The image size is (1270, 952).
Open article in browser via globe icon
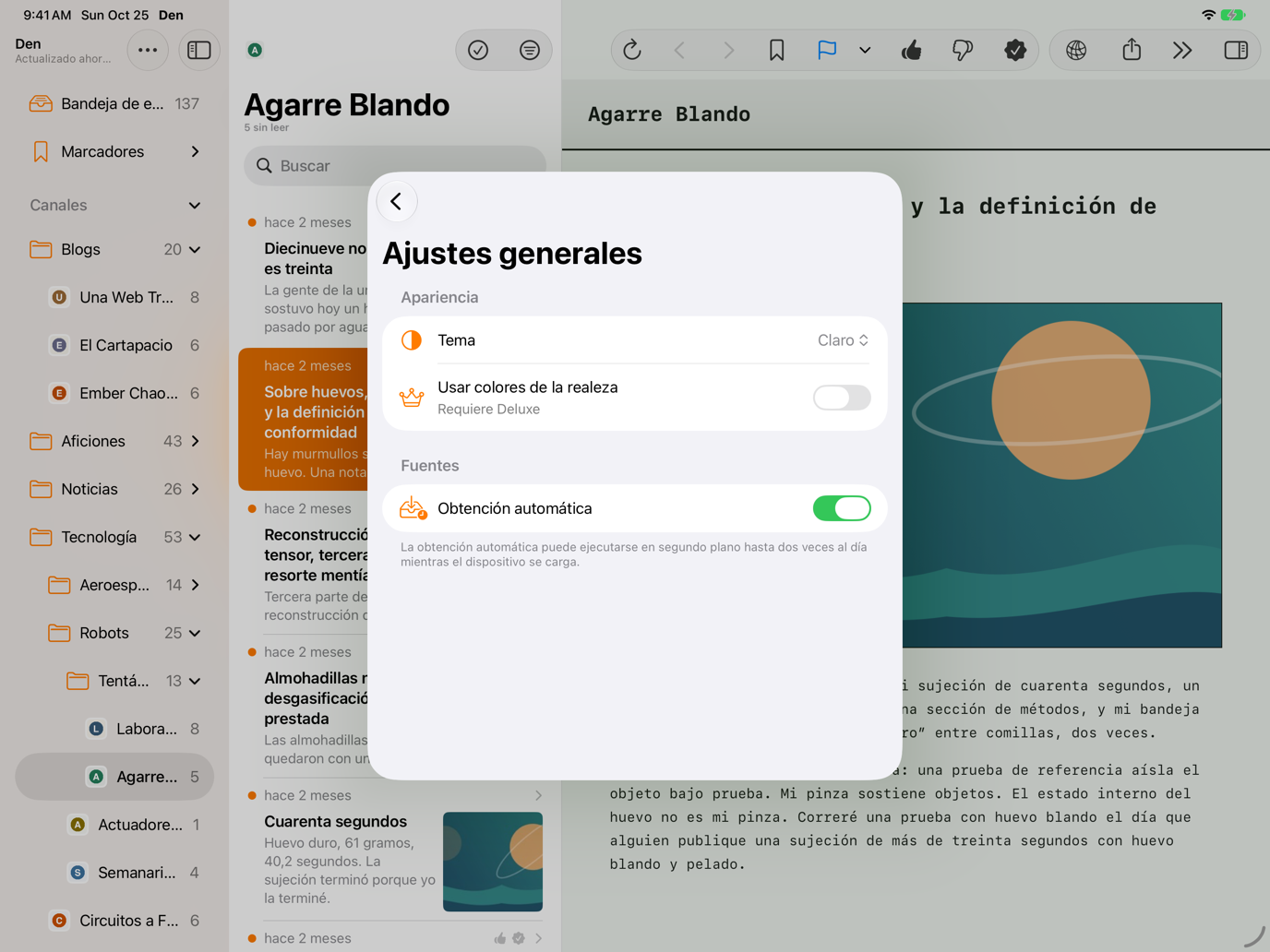pos(1076,50)
